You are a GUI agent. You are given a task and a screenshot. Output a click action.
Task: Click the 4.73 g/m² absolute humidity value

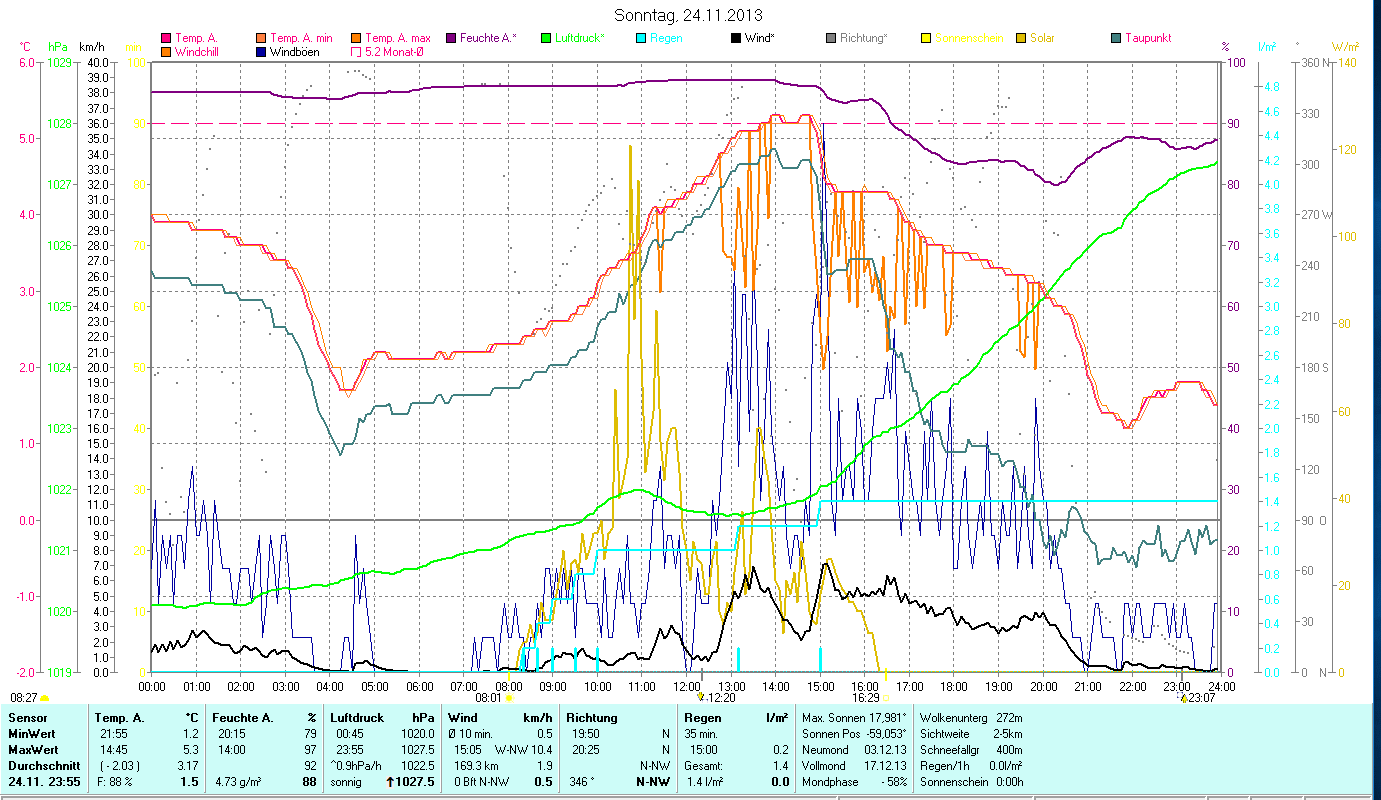(x=240, y=782)
